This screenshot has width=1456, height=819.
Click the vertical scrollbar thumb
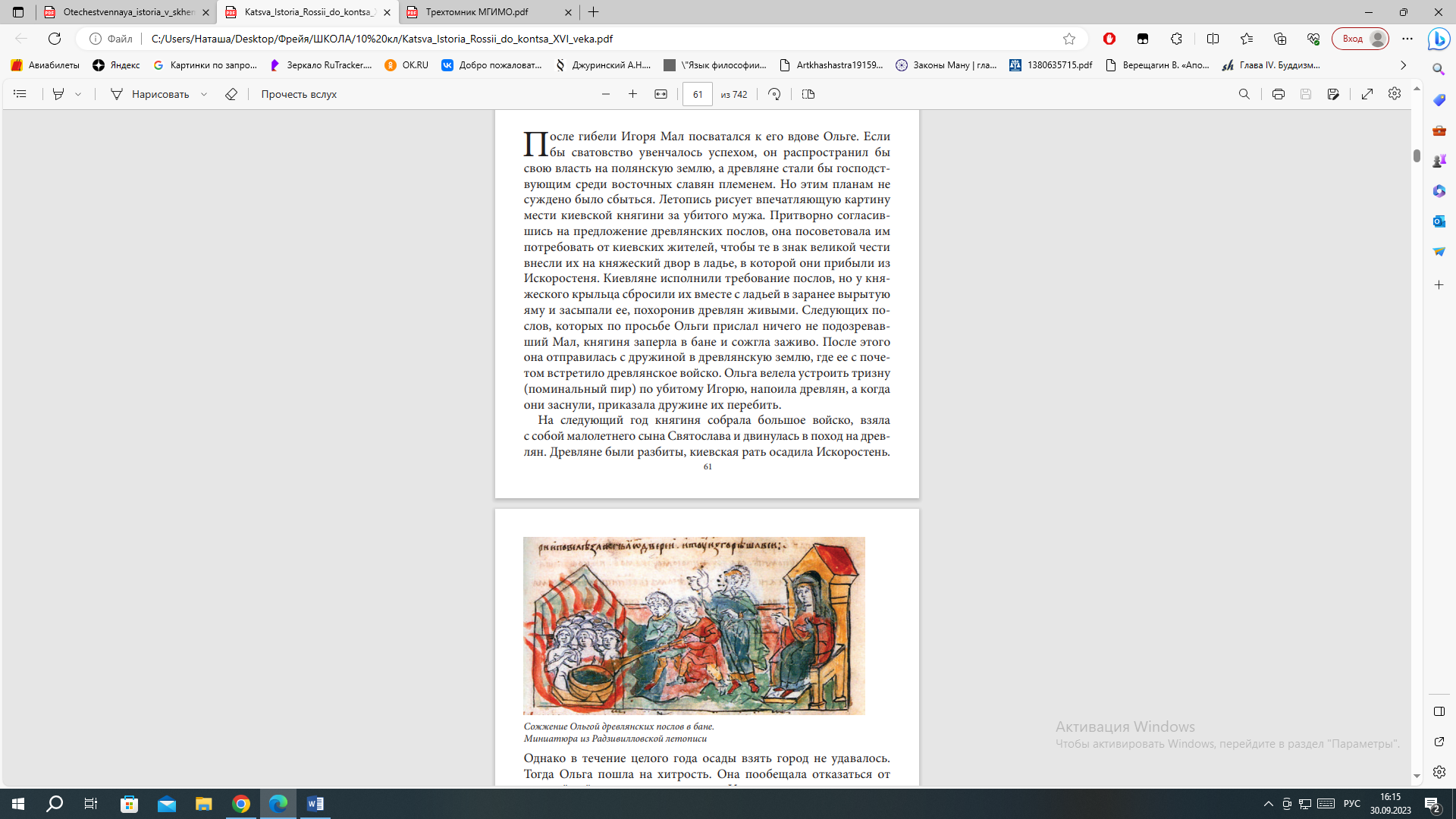1416,155
